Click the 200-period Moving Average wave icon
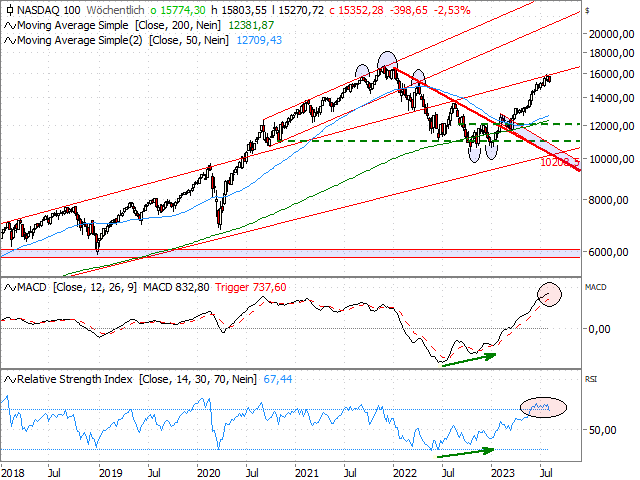640x480 pixels. pyautogui.click(x=10, y=26)
